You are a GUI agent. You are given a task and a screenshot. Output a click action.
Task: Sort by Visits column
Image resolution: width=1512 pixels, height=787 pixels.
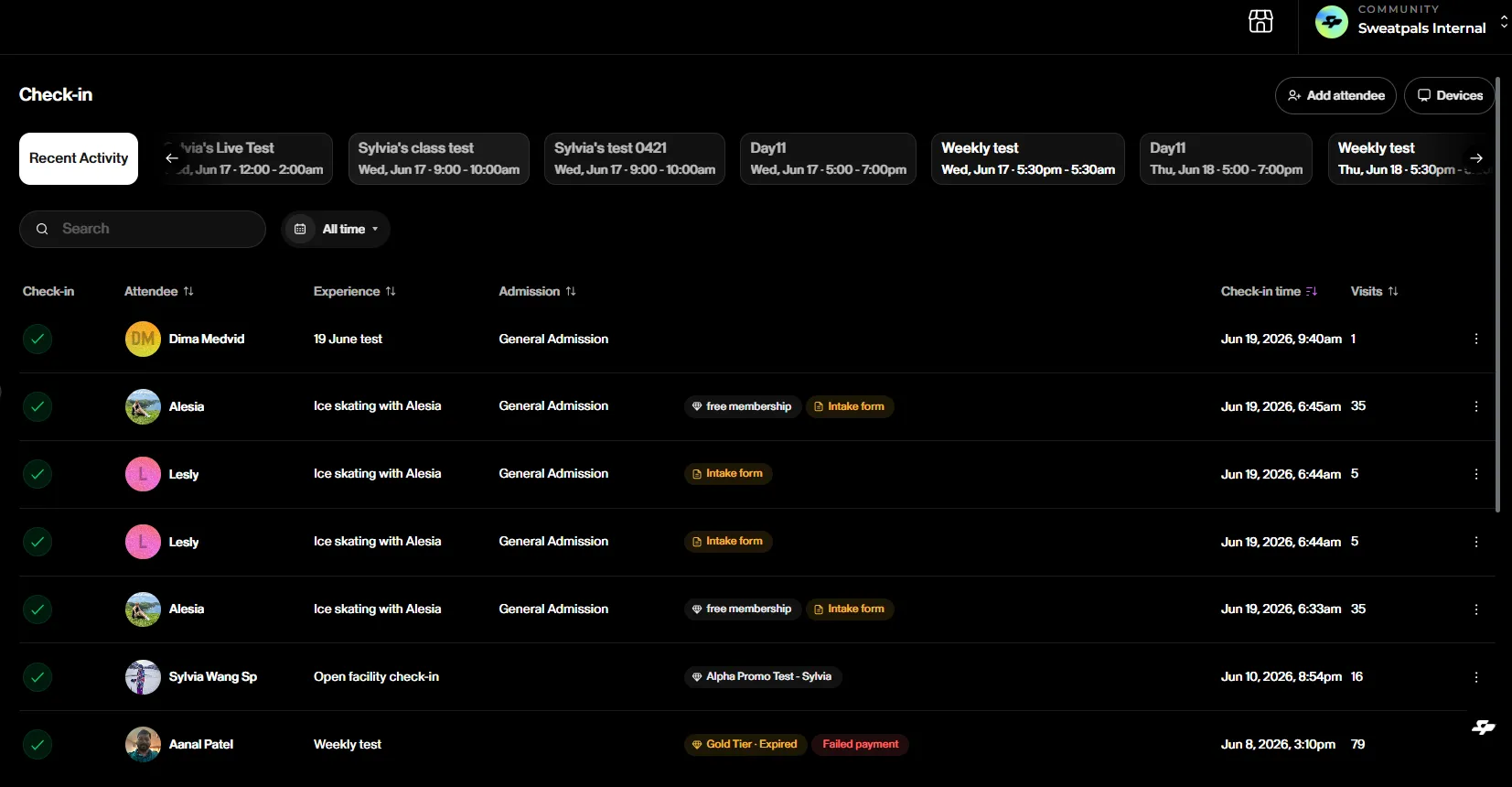tap(1375, 291)
